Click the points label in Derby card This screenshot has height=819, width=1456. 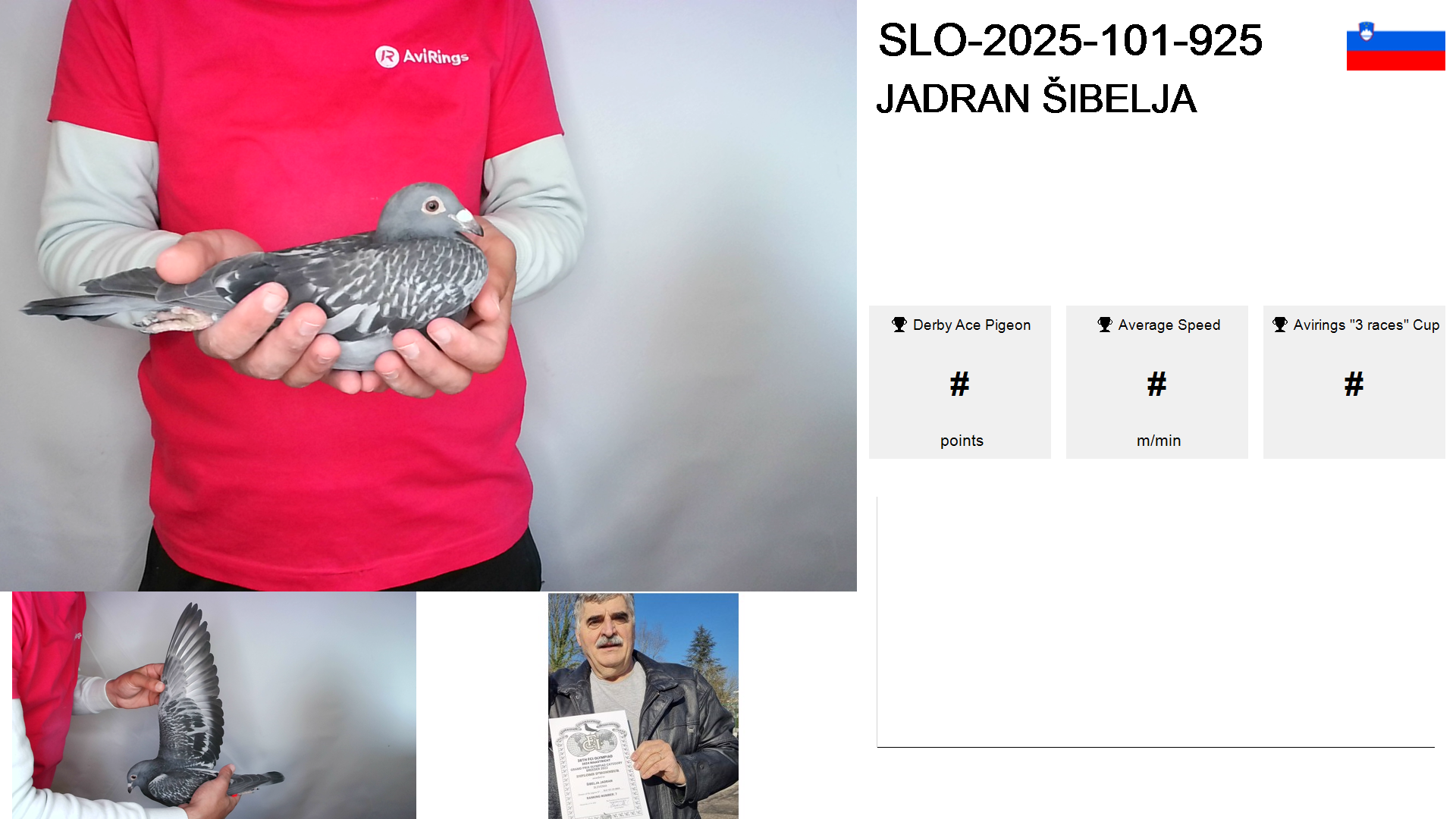962,441
